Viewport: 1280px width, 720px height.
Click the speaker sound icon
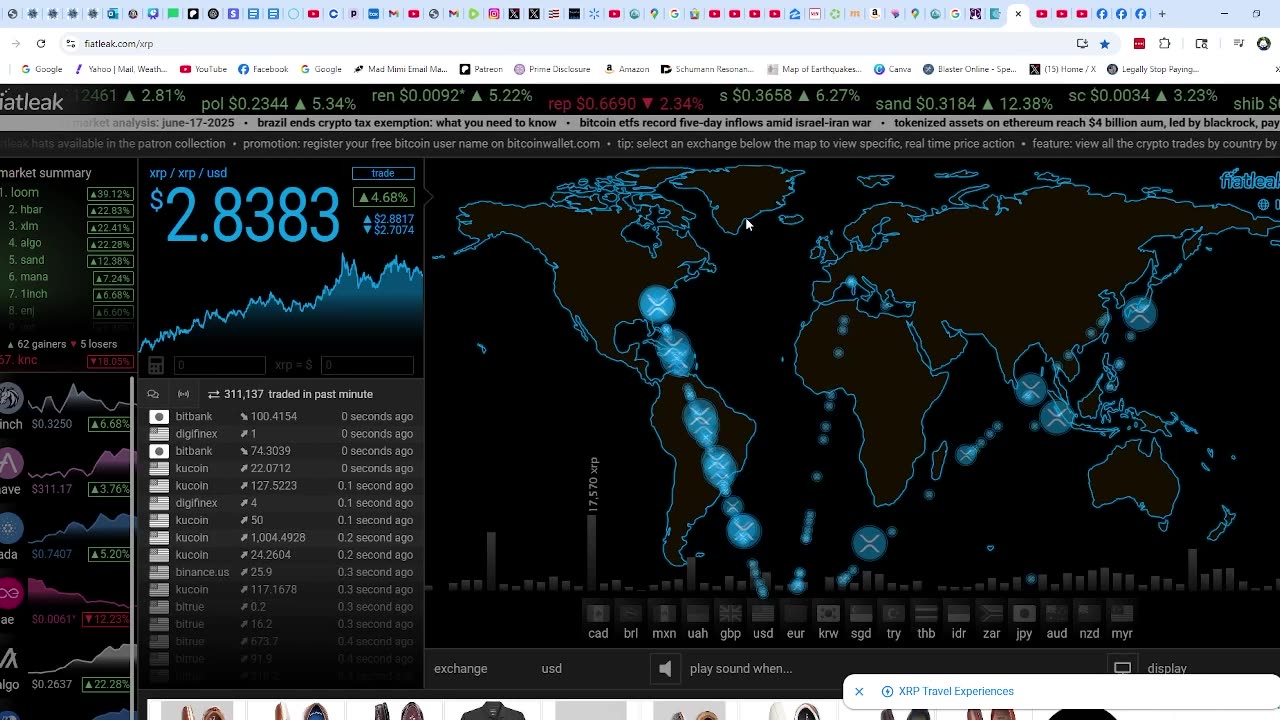click(665, 669)
